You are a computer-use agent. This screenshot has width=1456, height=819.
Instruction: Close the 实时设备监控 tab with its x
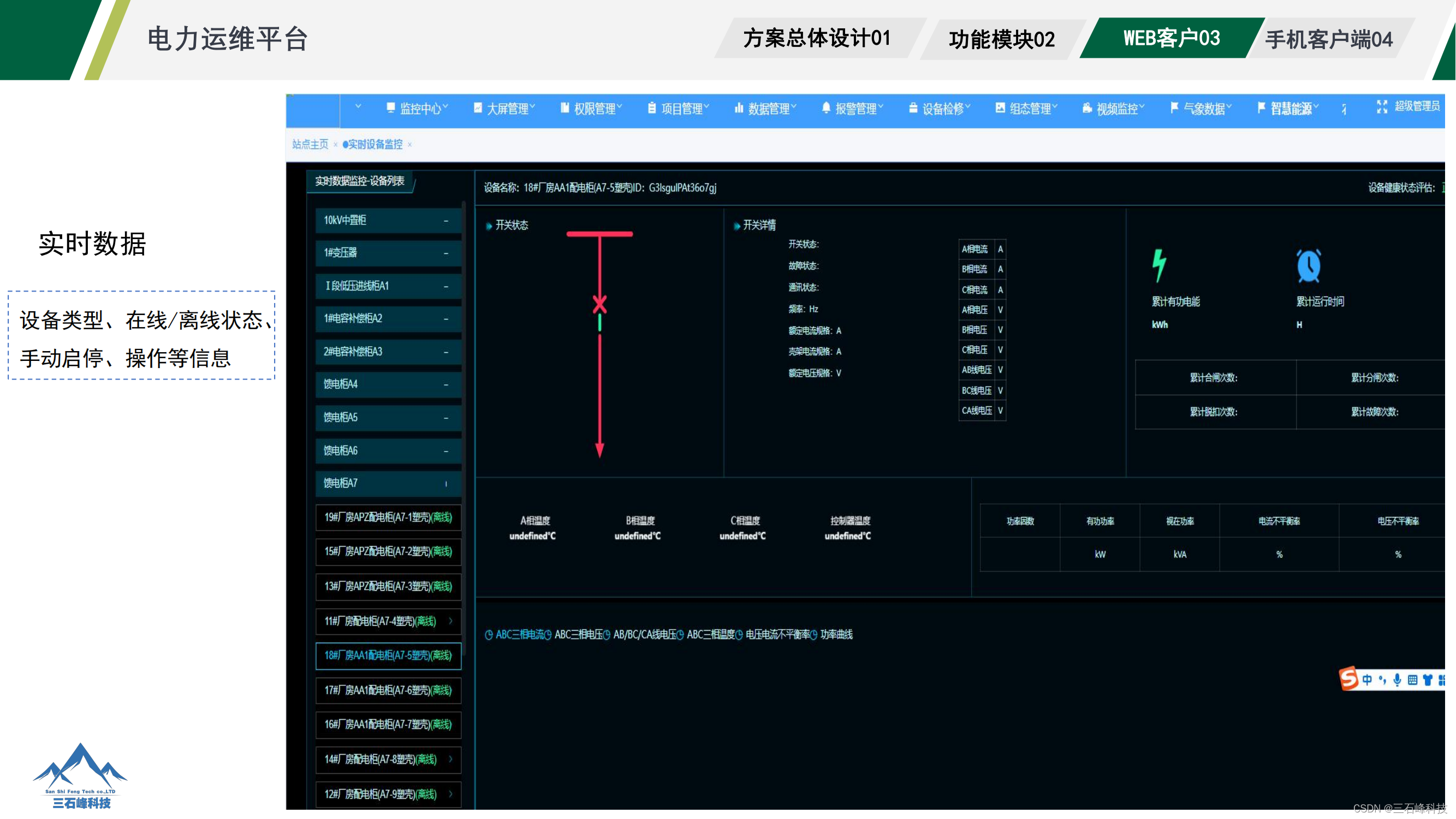point(410,145)
